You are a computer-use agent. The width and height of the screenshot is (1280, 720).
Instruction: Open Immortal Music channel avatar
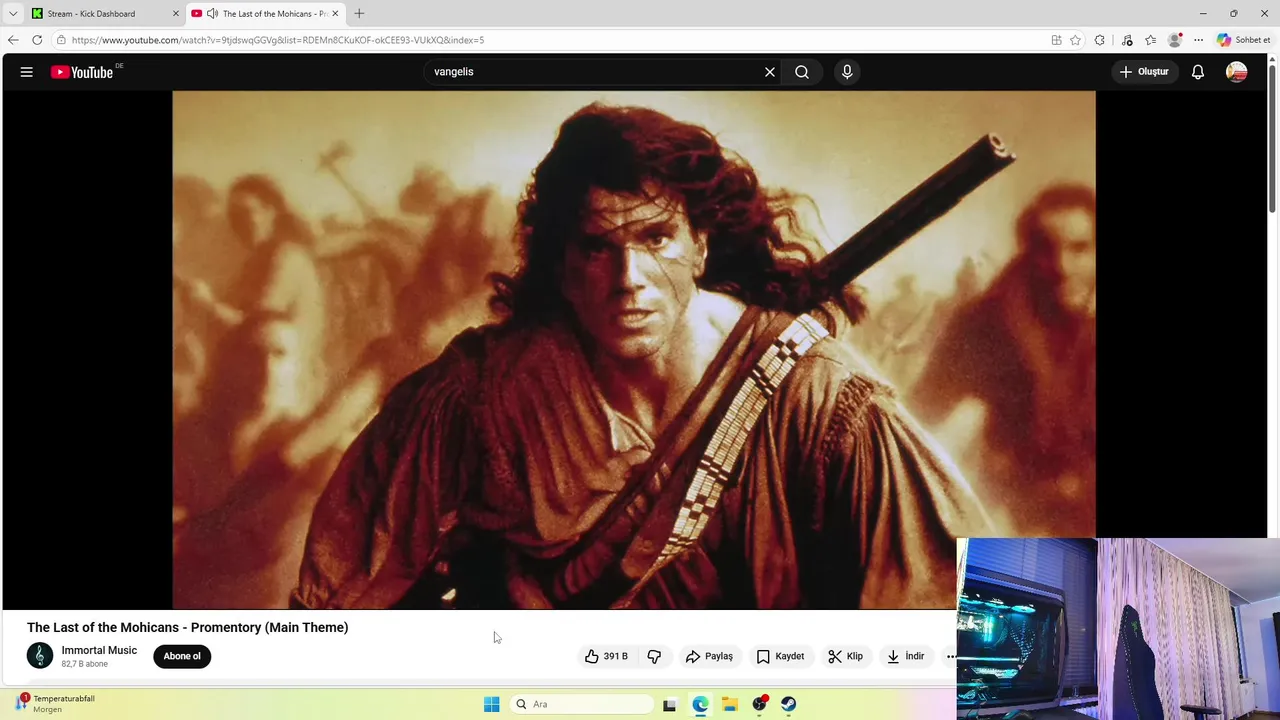click(40, 656)
